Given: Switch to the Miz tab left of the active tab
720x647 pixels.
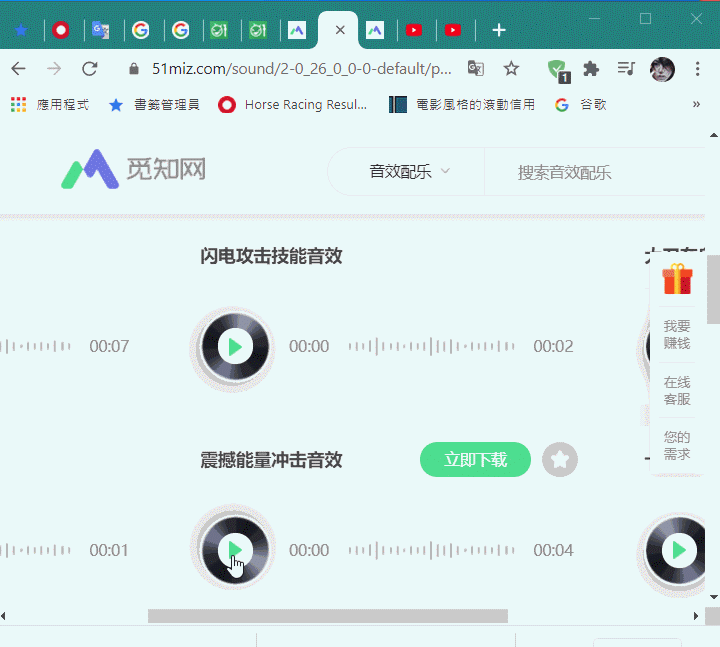Looking at the screenshot, I should 297,30.
